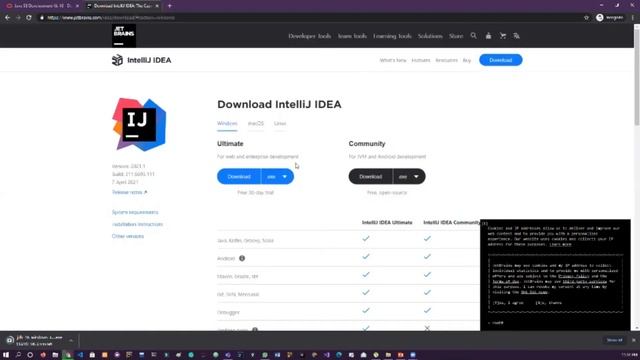Click the decline option in cookie console
This screenshot has width=640, height=360.
(x=548, y=303)
